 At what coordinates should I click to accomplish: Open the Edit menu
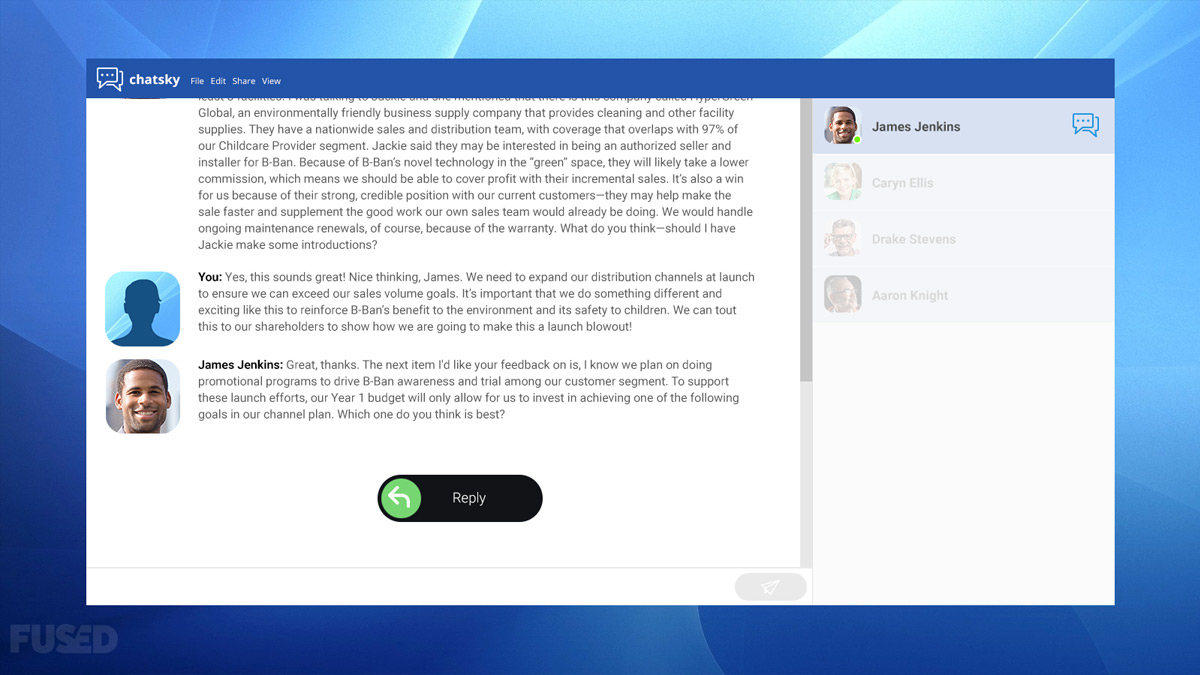click(218, 81)
